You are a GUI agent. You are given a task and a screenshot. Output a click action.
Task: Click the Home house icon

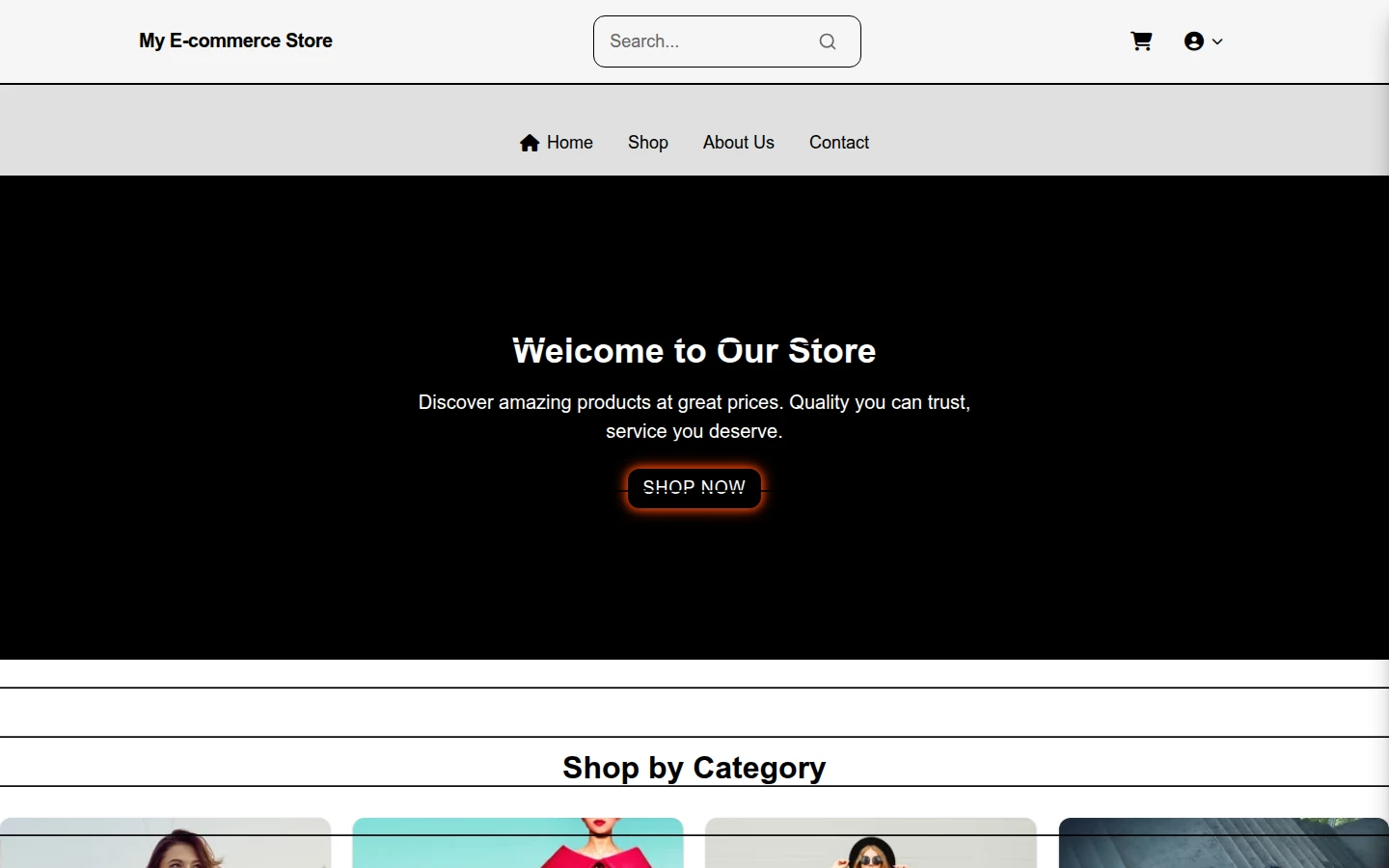click(x=530, y=143)
